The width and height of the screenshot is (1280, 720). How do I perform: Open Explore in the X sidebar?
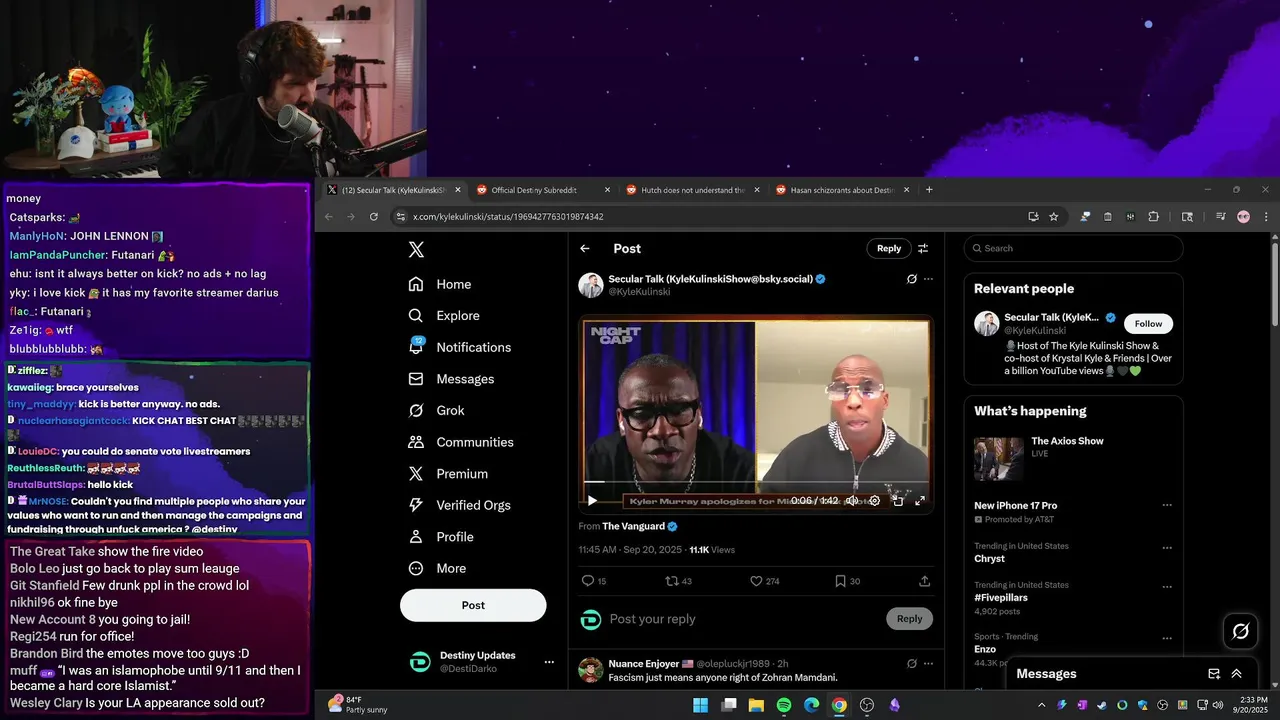(444, 315)
